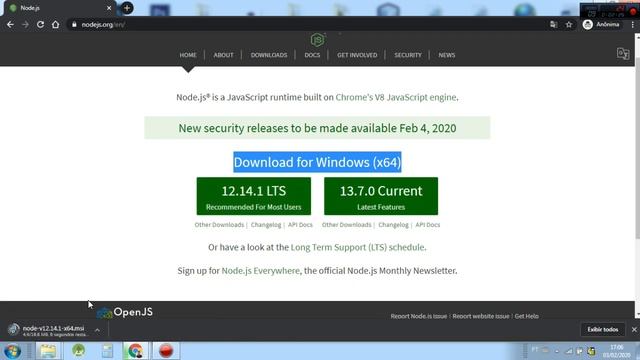The height and width of the screenshot is (360, 640).
Task: Open the security releases Feb 4, 2020 banner
Action: pos(317,128)
